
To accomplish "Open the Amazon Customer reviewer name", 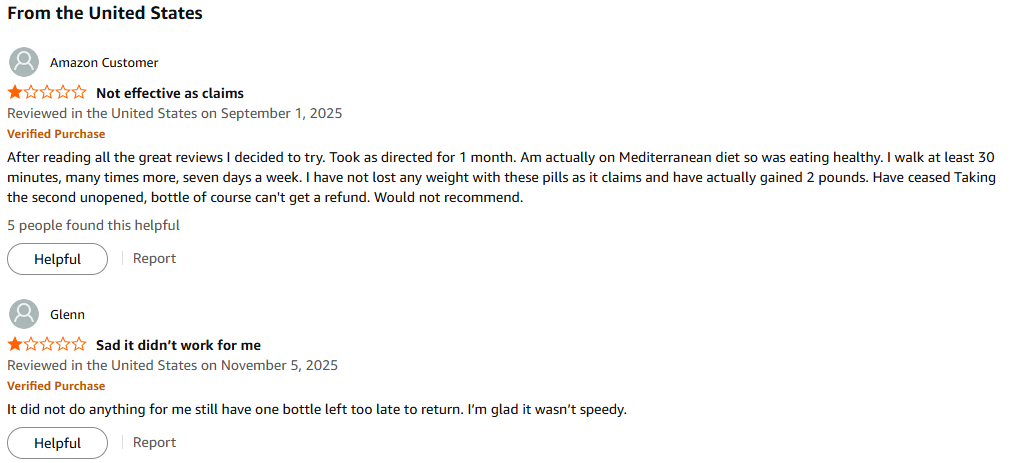I will click(x=104, y=62).
